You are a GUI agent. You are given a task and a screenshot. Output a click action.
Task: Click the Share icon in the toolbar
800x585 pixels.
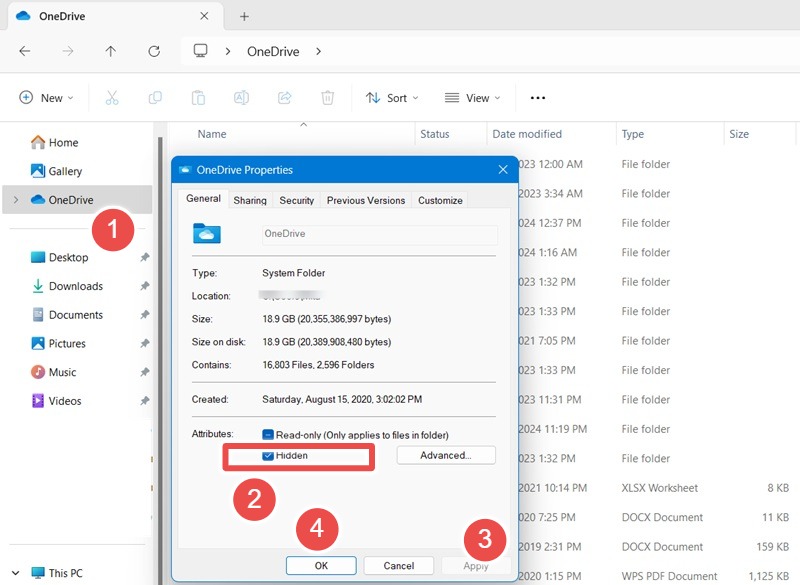(284, 97)
